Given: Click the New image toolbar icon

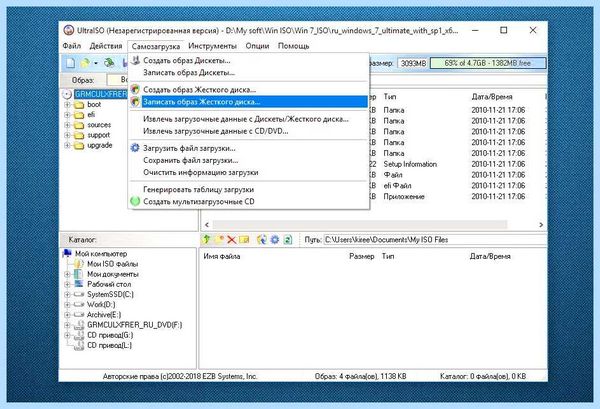Looking at the screenshot, I should (x=71, y=63).
